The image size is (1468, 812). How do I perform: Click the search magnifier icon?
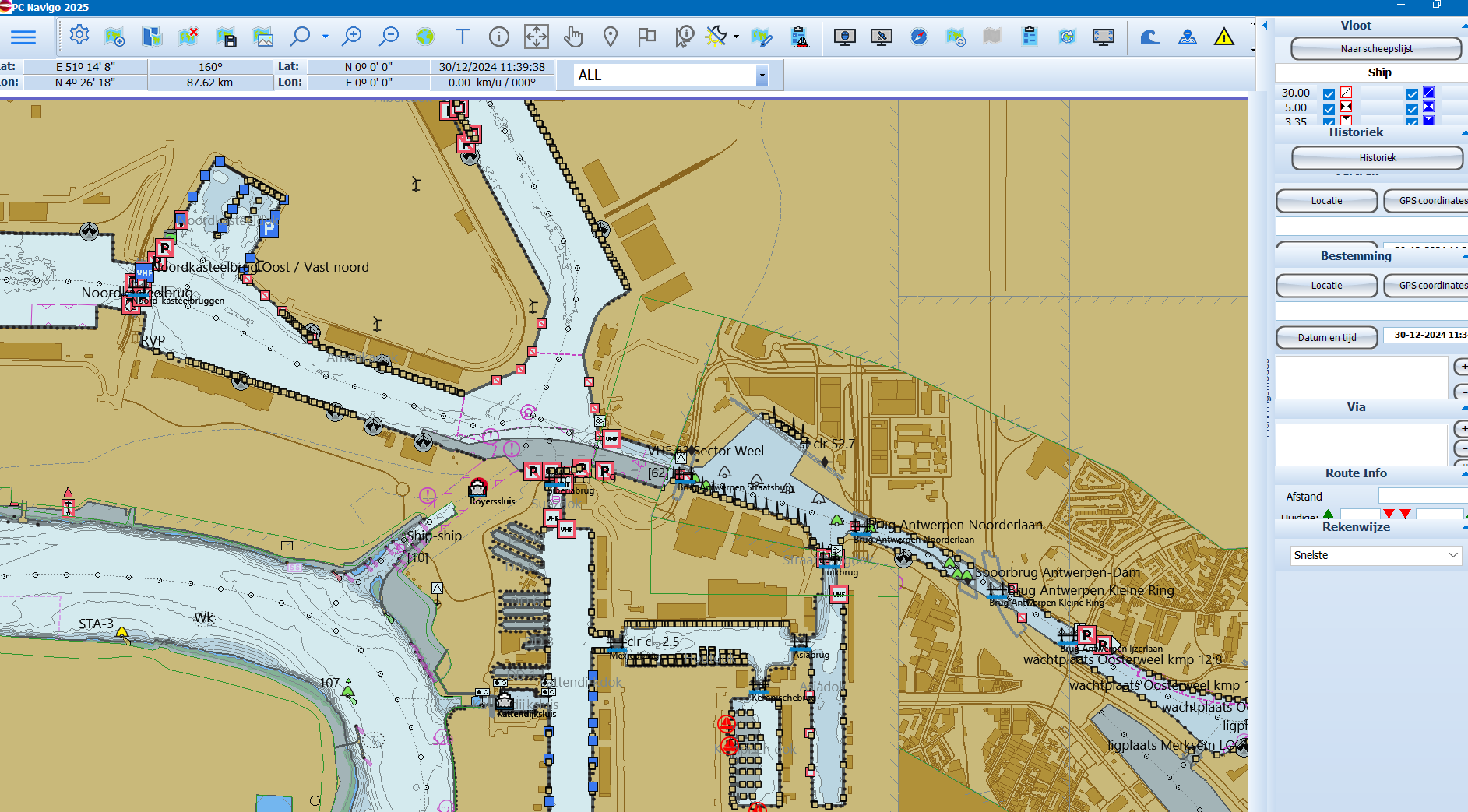click(x=300, y=37)
